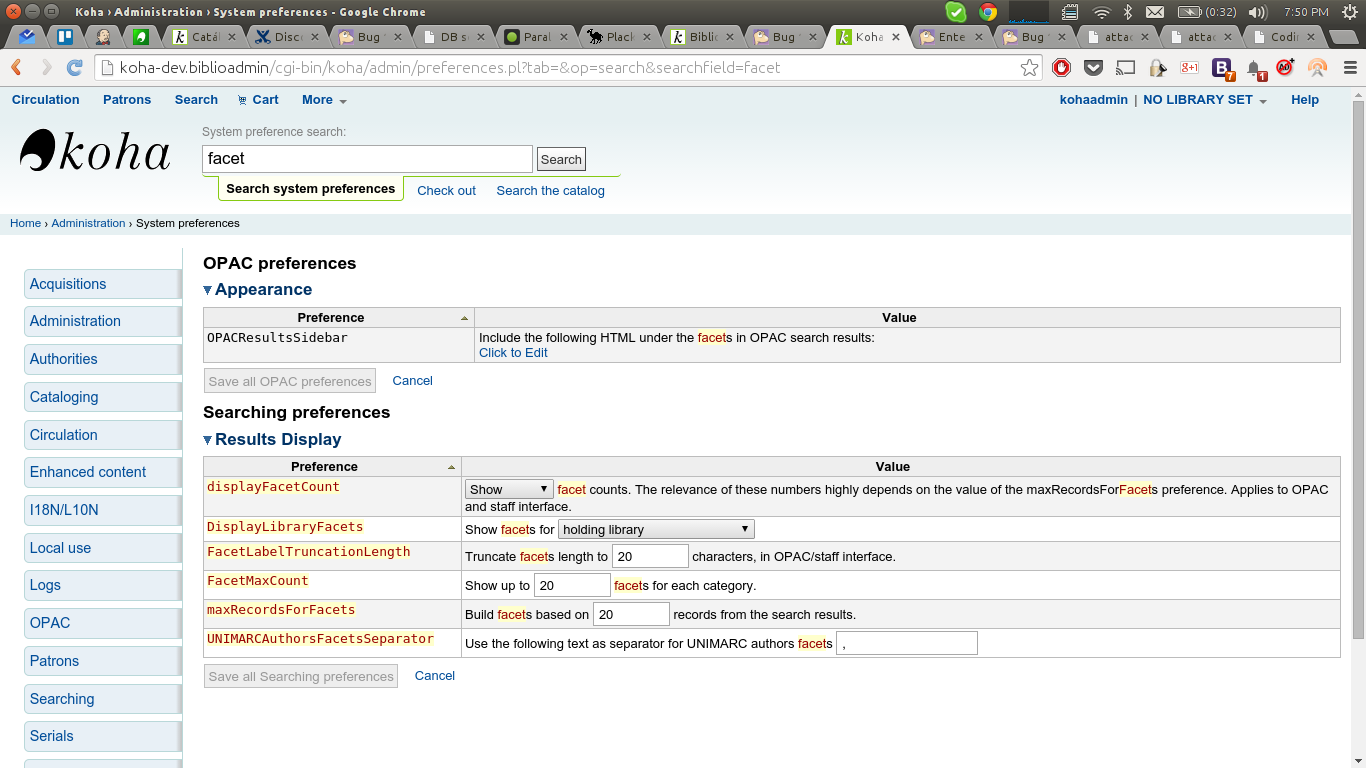Click the Pocket extension icon

[1093, 68]
